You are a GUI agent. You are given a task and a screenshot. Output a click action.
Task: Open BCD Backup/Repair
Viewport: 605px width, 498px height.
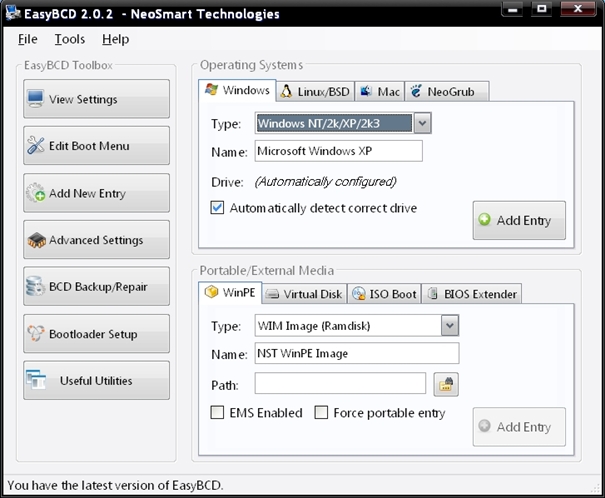point(96,286)
